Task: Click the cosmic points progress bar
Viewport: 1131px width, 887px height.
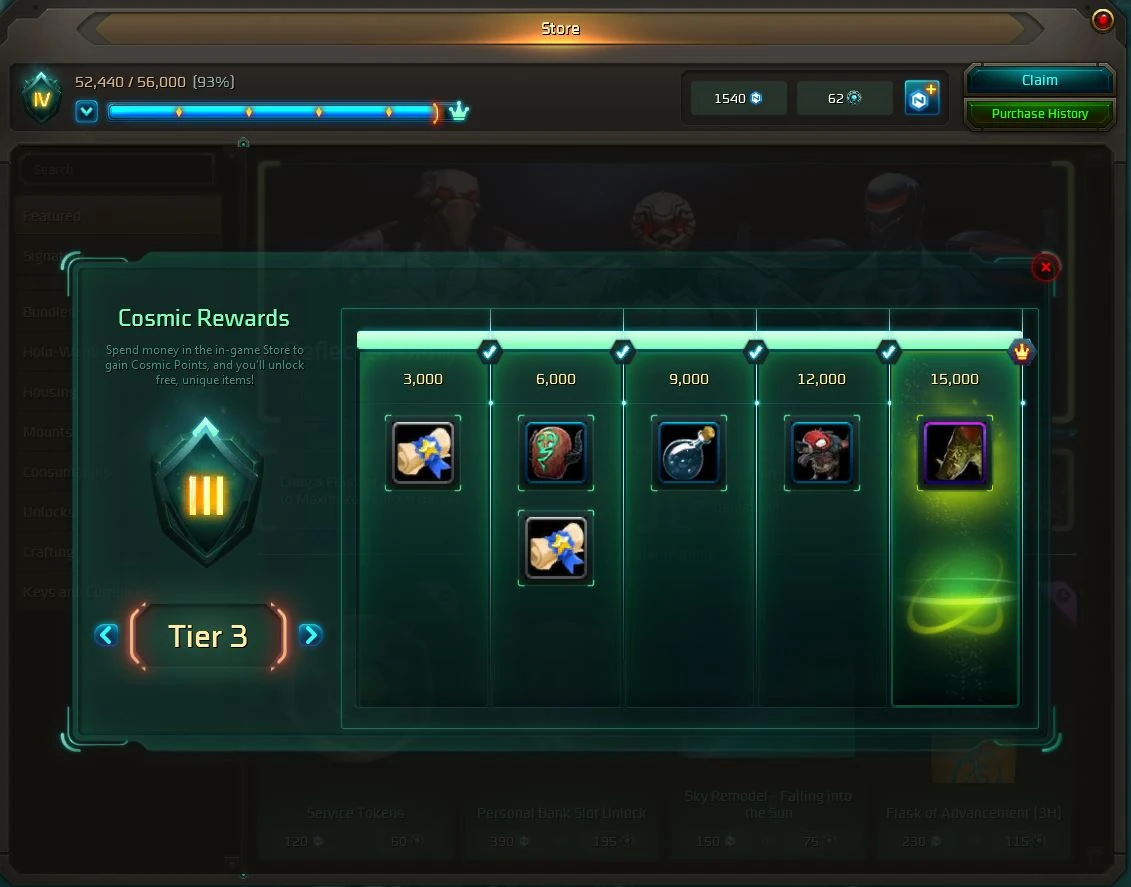Action: (x=273, y=112)
